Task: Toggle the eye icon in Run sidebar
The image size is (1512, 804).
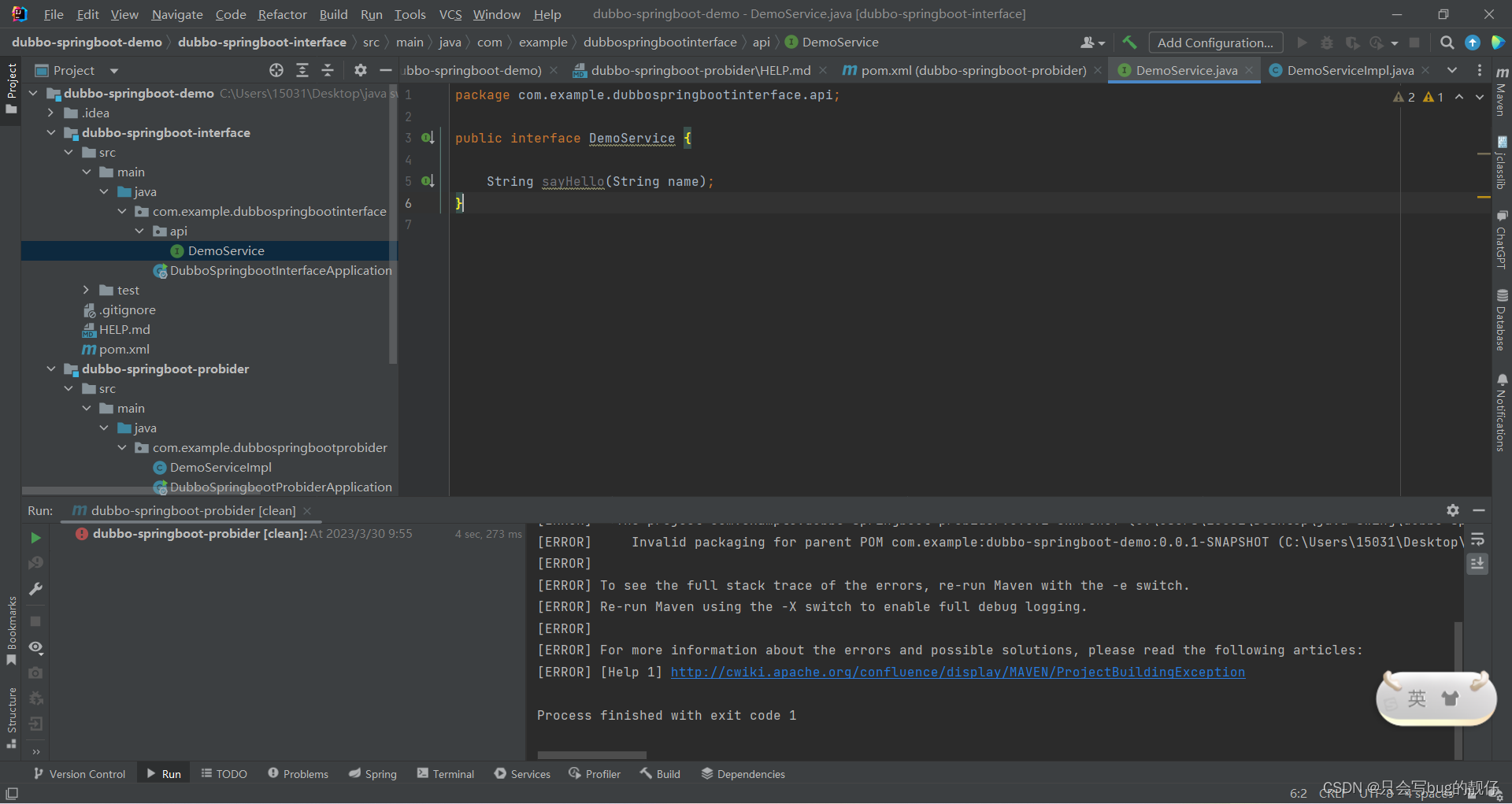Action: tap(35, 647)
